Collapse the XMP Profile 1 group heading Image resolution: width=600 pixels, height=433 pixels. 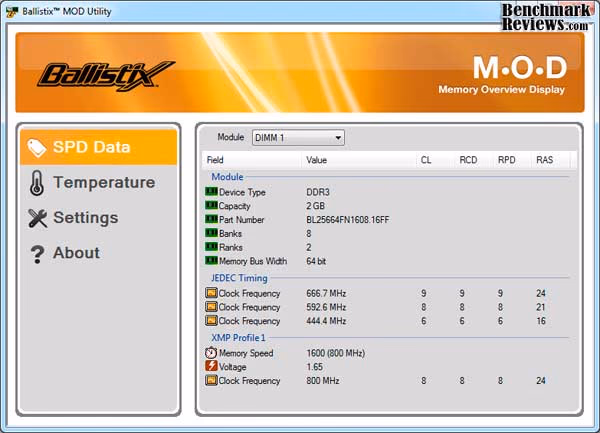pos(238,338)
